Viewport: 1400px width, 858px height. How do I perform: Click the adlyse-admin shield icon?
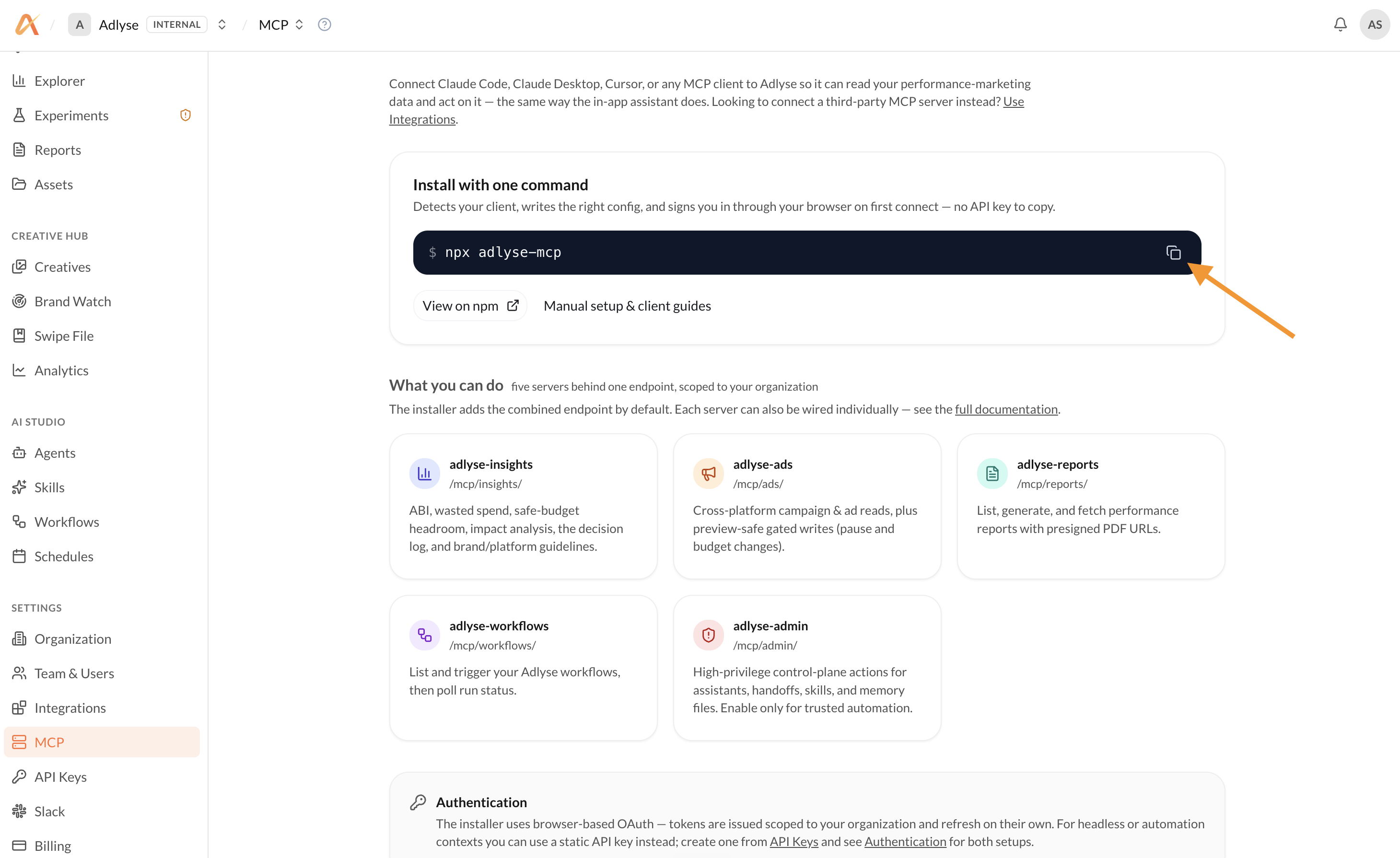708,635
